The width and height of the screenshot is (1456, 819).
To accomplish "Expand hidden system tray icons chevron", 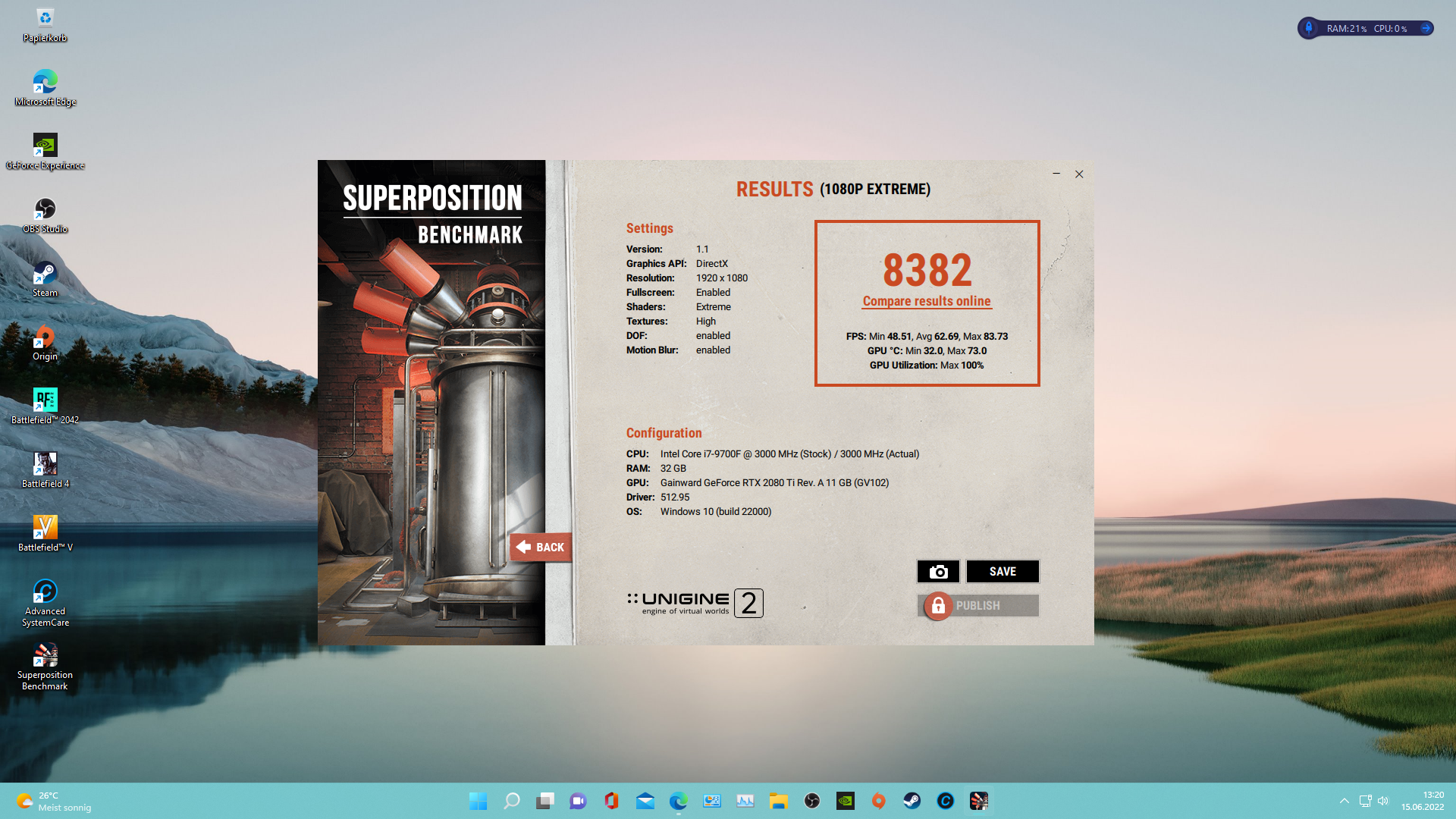I will [x=1344, y=801].
